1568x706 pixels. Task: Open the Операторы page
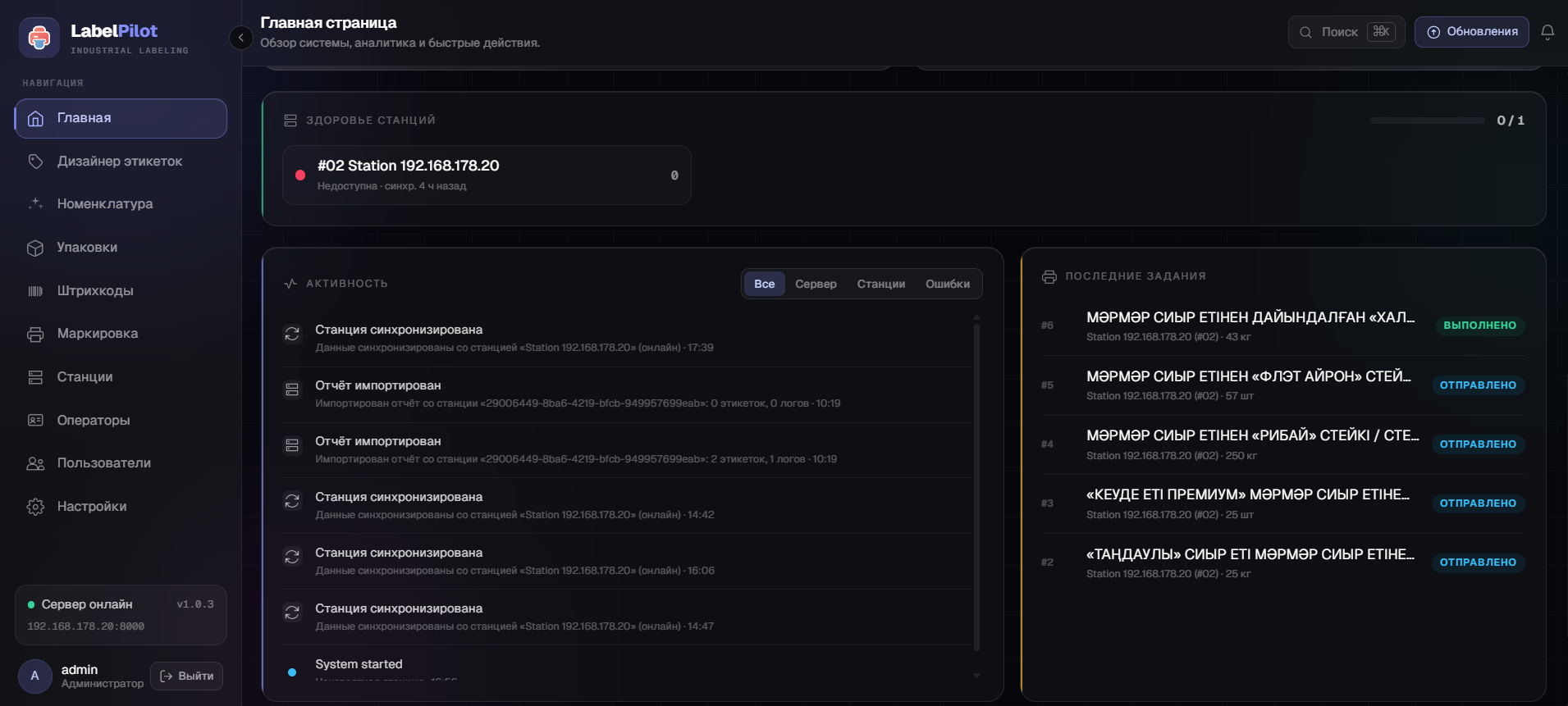[121, 421]
